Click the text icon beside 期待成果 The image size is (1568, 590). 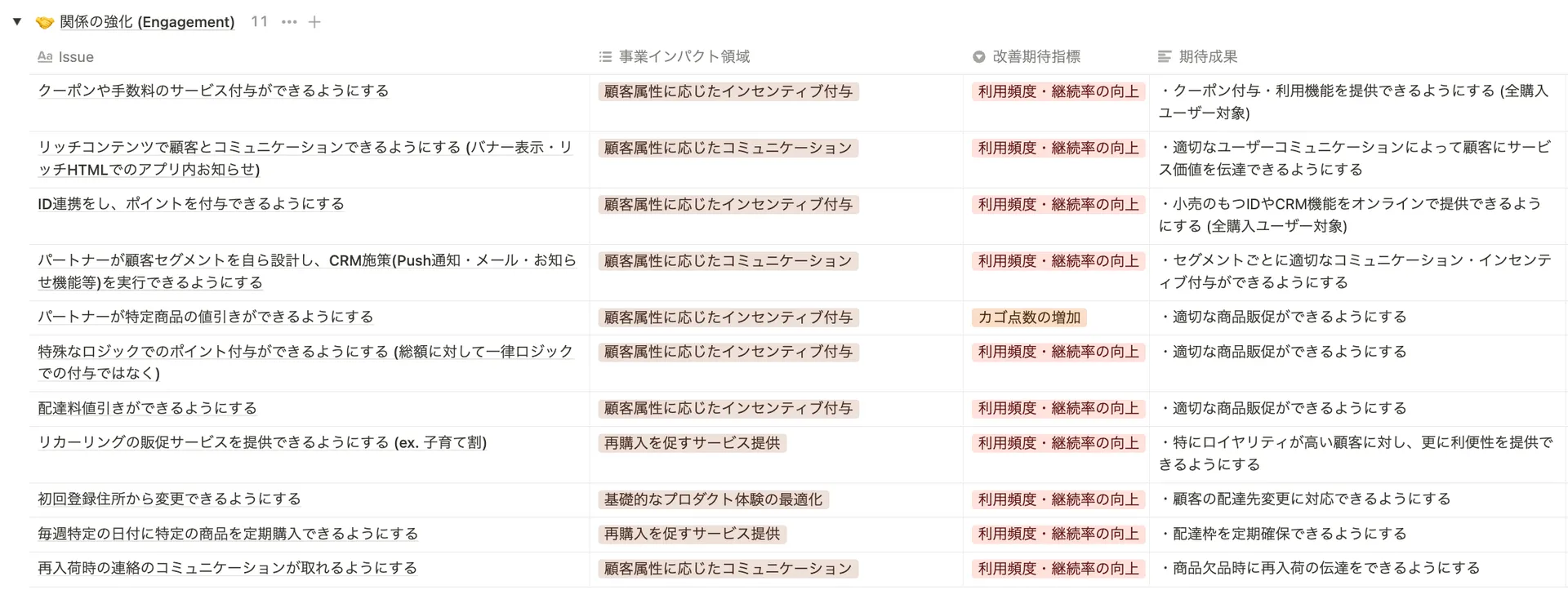click(x=1165, y=57)
